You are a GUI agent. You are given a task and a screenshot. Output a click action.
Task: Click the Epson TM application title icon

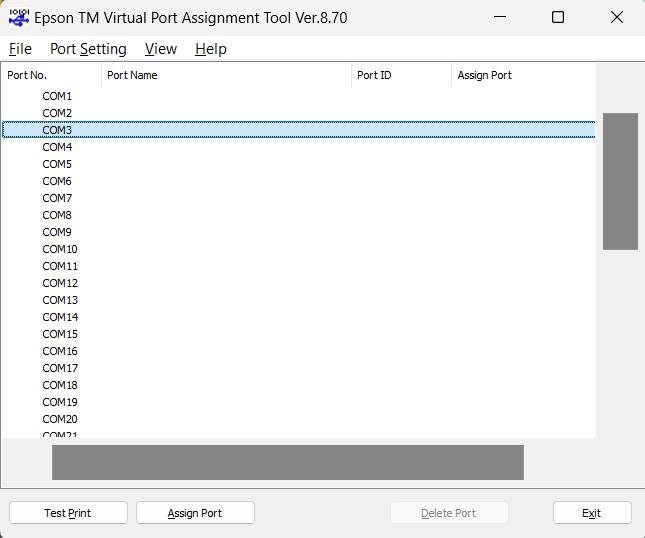click(x=18, y=17)
